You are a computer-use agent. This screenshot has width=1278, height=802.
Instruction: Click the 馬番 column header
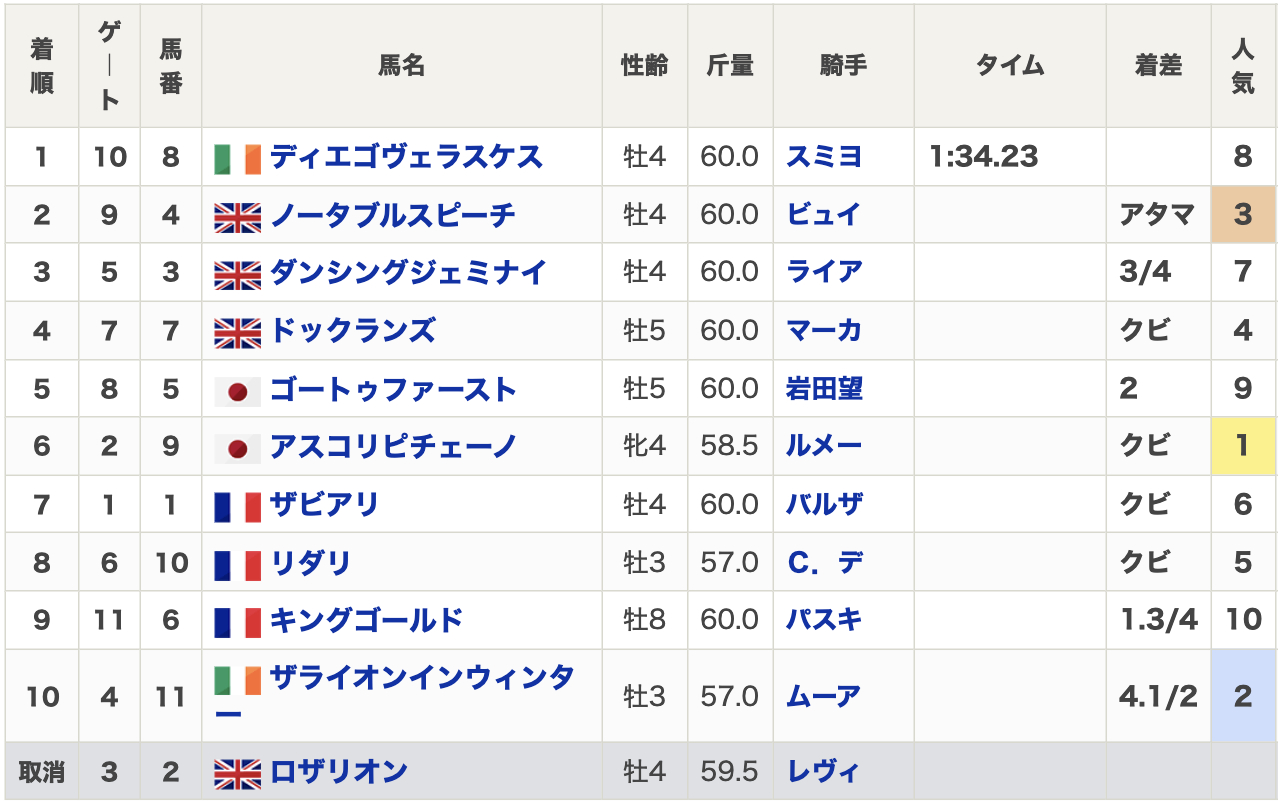click(171, 66)
